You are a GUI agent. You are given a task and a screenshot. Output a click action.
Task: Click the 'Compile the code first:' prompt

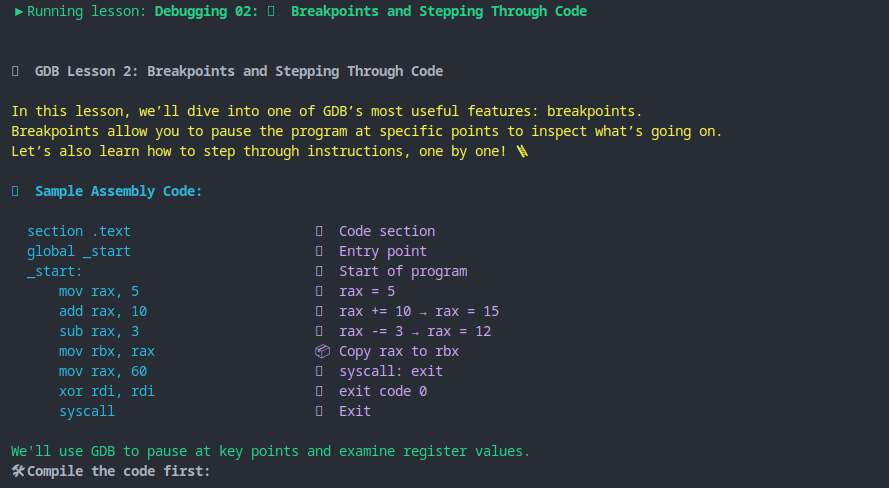tap(118, 471)
